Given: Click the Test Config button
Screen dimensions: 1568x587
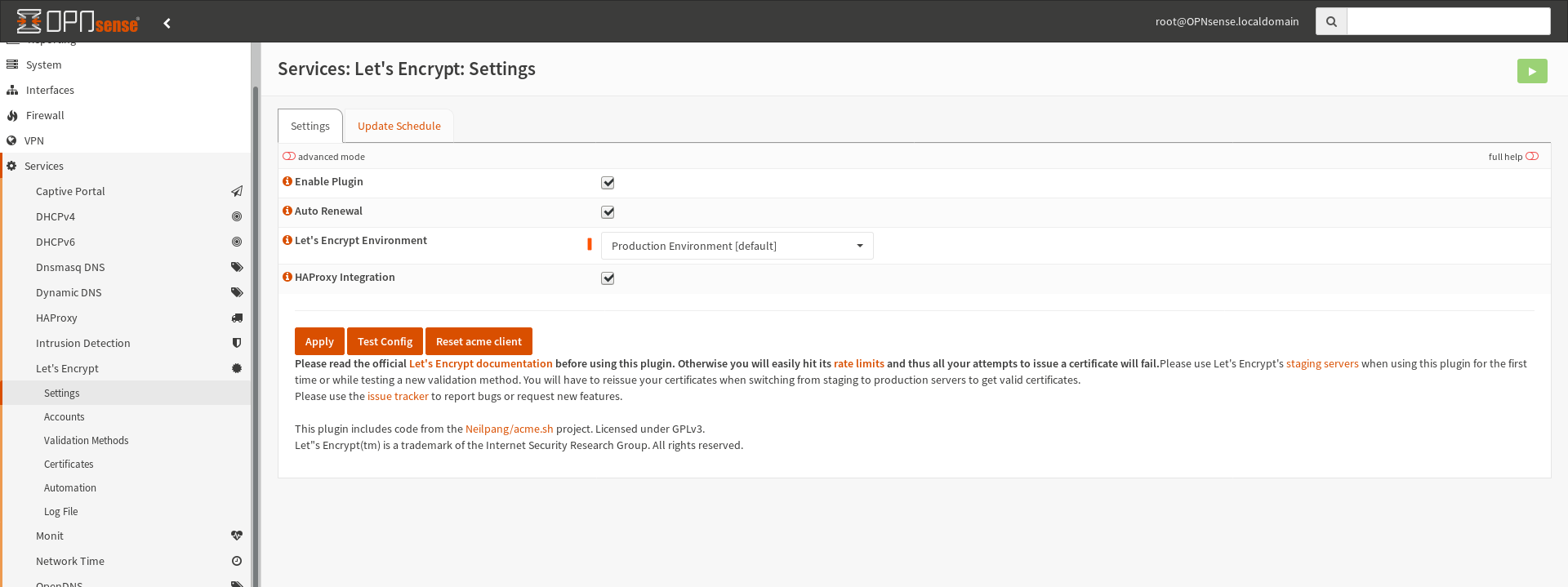Looking at the screenshot, I should point(385,341).
